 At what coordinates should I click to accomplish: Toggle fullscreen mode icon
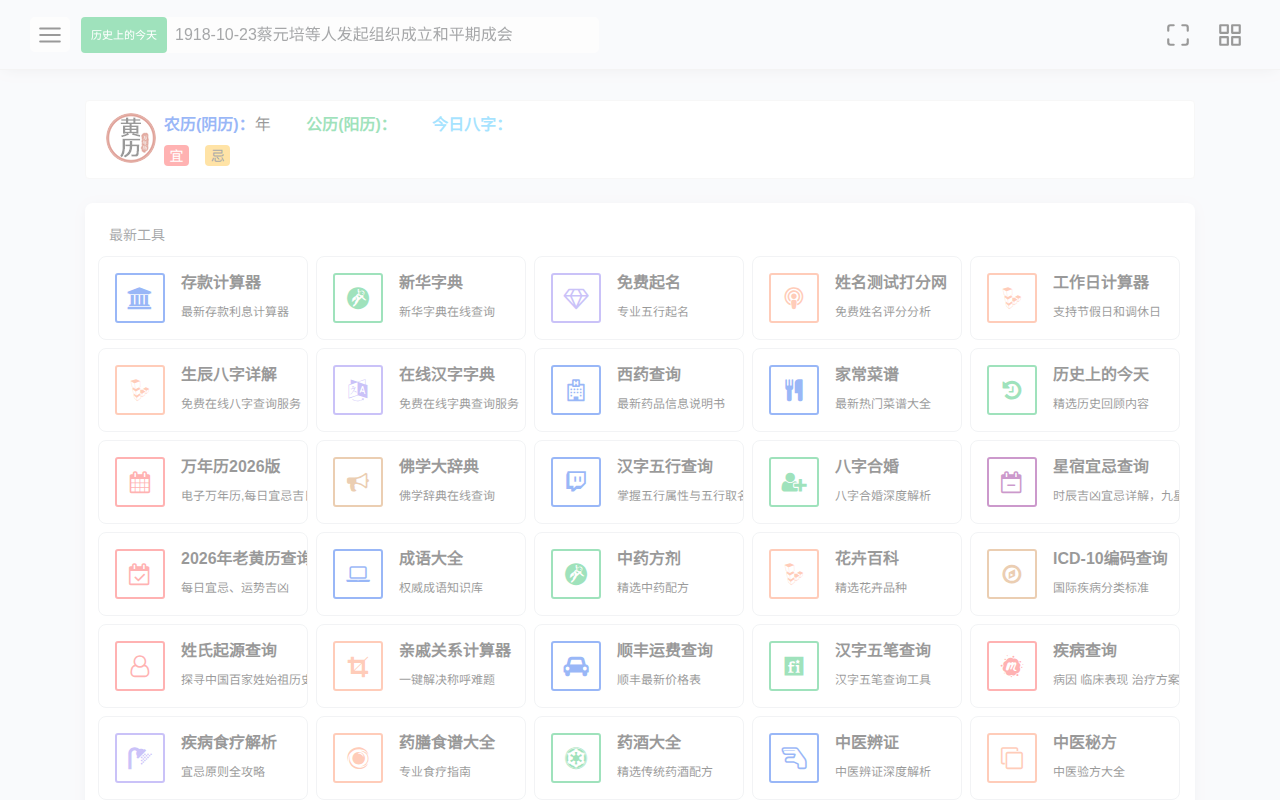click(1178, 35)
